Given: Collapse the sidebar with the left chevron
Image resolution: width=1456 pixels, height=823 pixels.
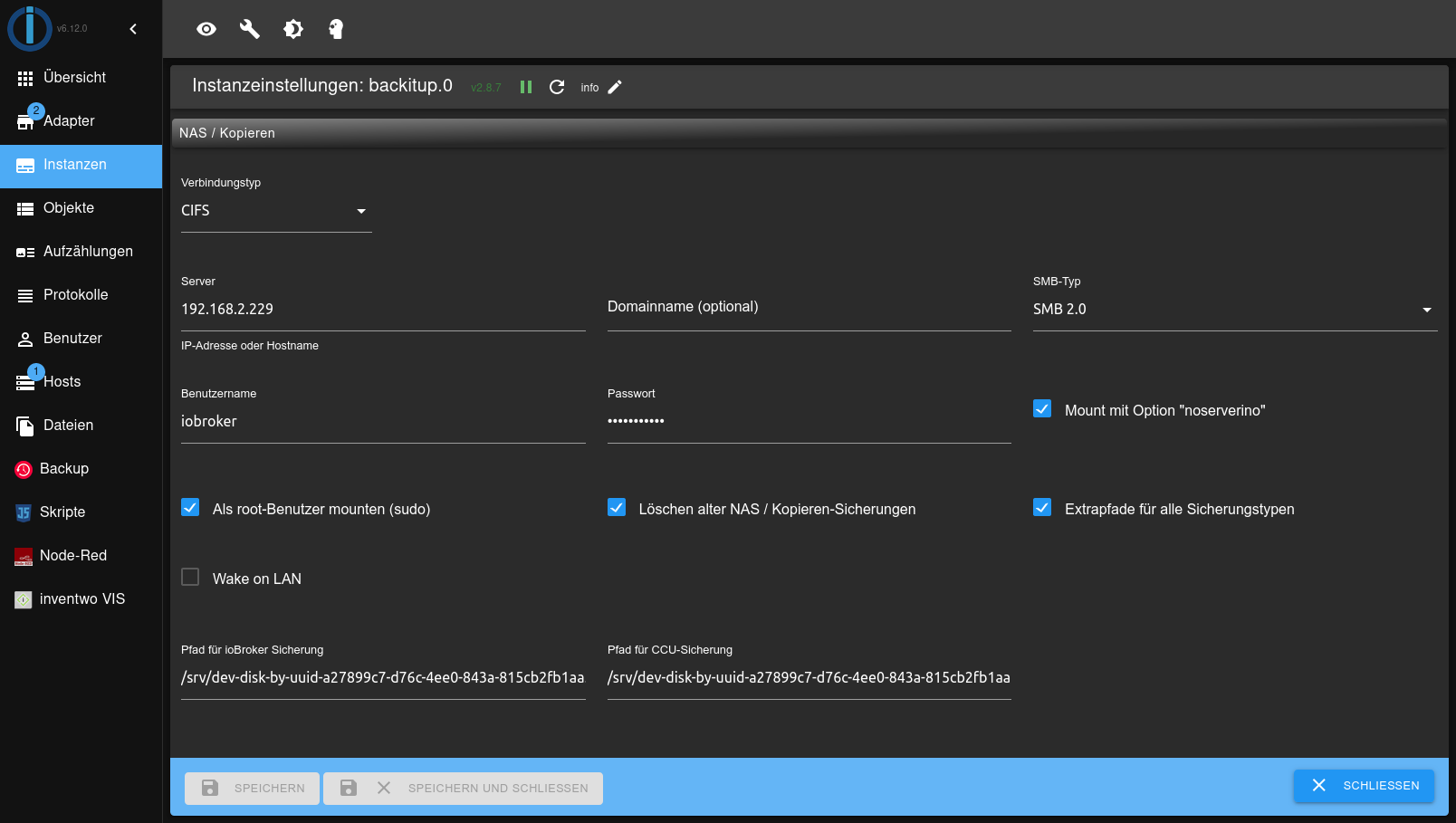Looking at the screenshot, I should [x=133, y=29].
